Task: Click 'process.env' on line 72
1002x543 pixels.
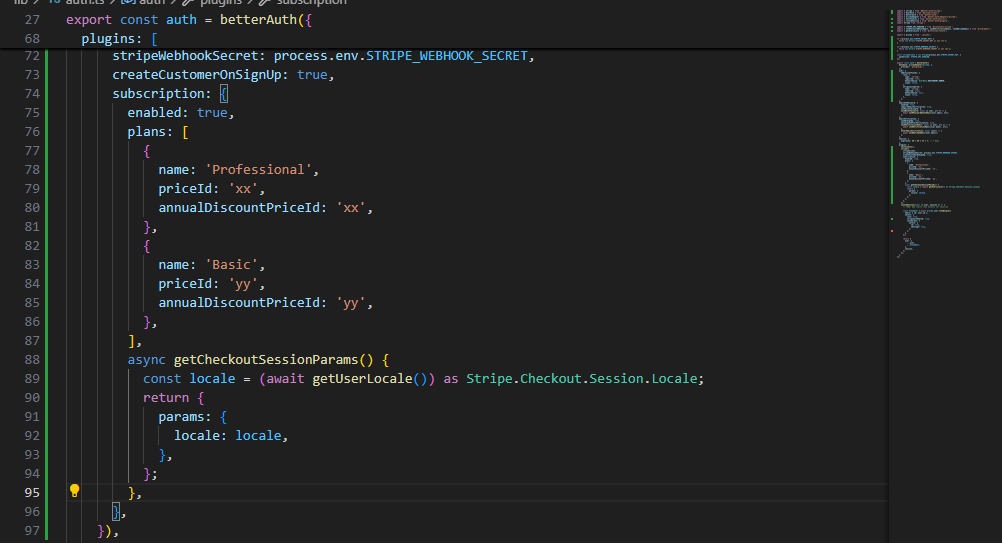Action: coord(316,56)
